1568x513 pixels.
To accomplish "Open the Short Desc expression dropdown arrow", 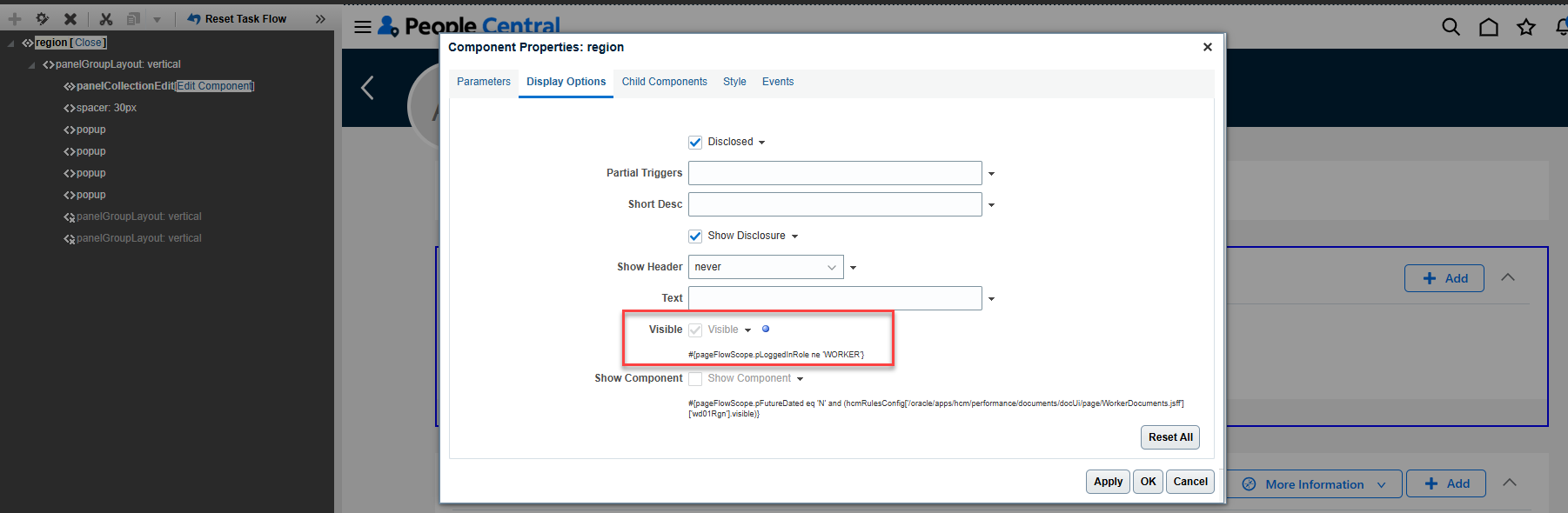I will tap(991, 205).
